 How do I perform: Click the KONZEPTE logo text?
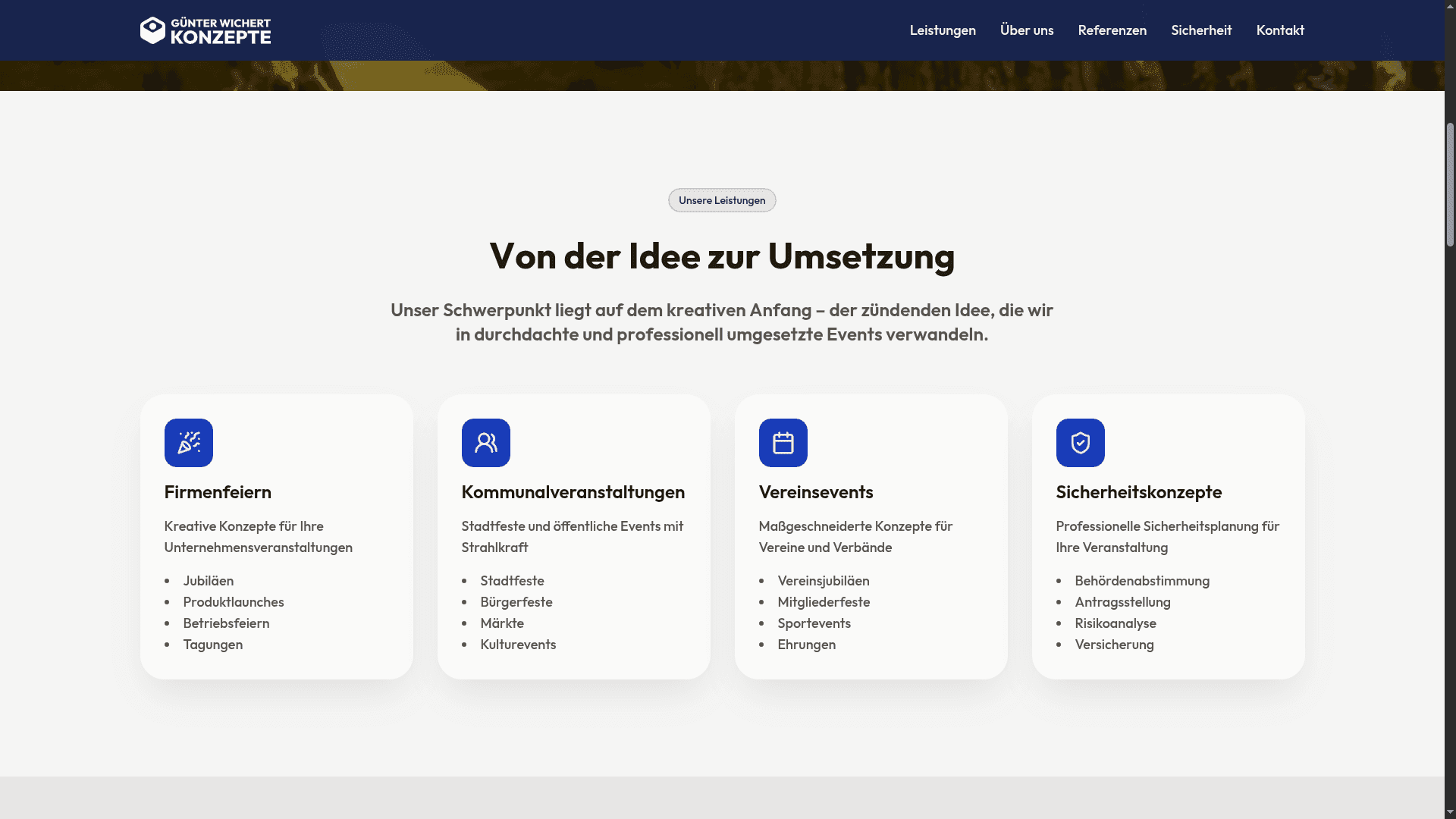pyautogui.click(x=221, y=37)
